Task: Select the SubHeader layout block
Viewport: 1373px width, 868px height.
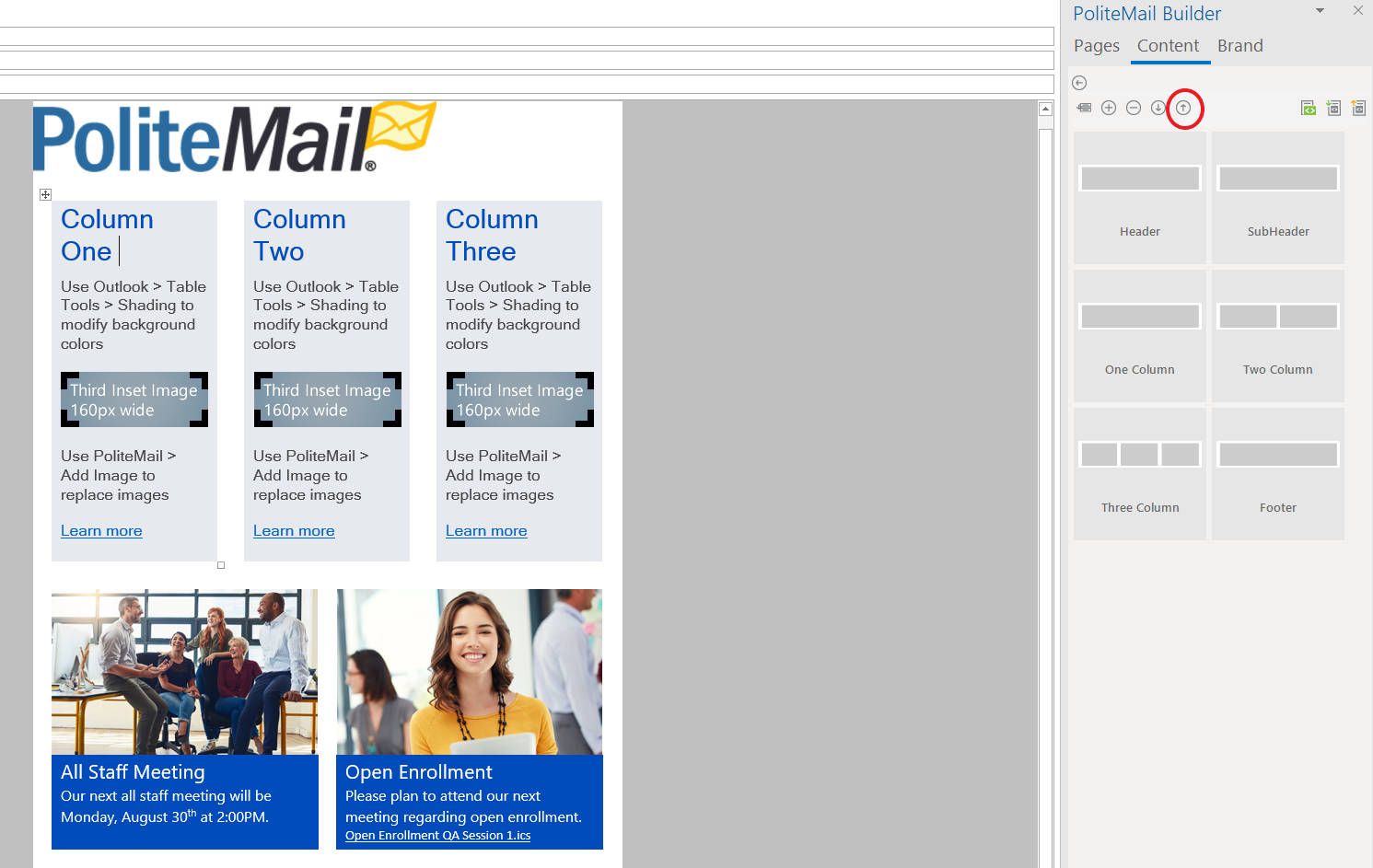Action: pyautogui.click(x=1277, y=198)
